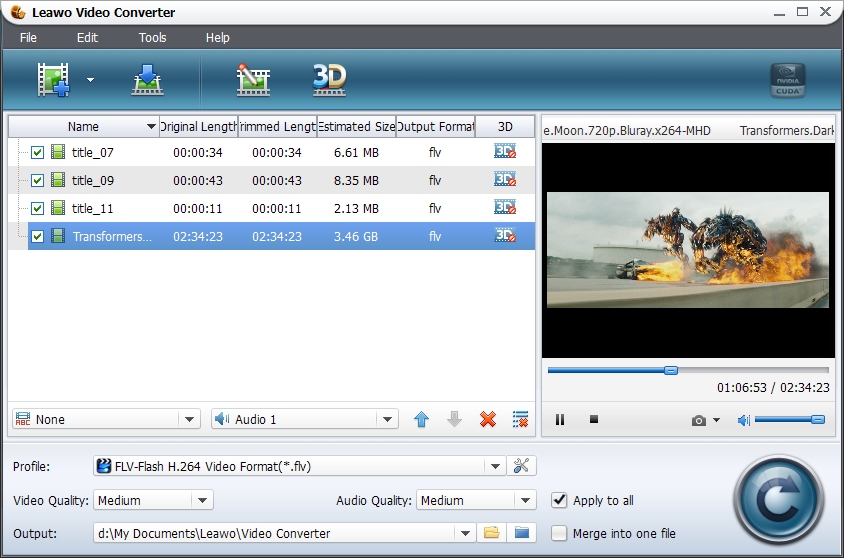The height and width of the screenshot is (558, 844).
Task: Click the scrolling file title above preview
Action: tap(688, 130)
